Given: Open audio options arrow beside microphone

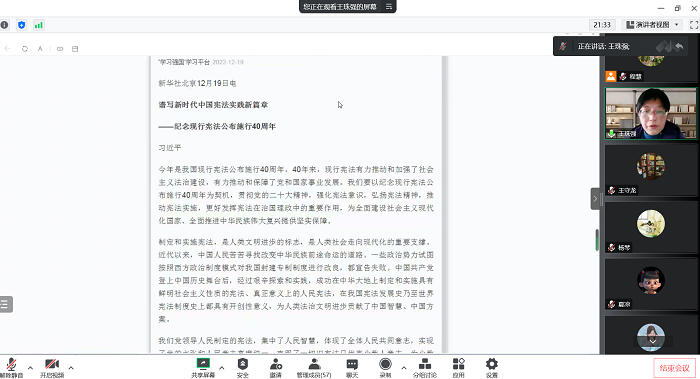Looking at the screenshot, I should coord(30,368).
